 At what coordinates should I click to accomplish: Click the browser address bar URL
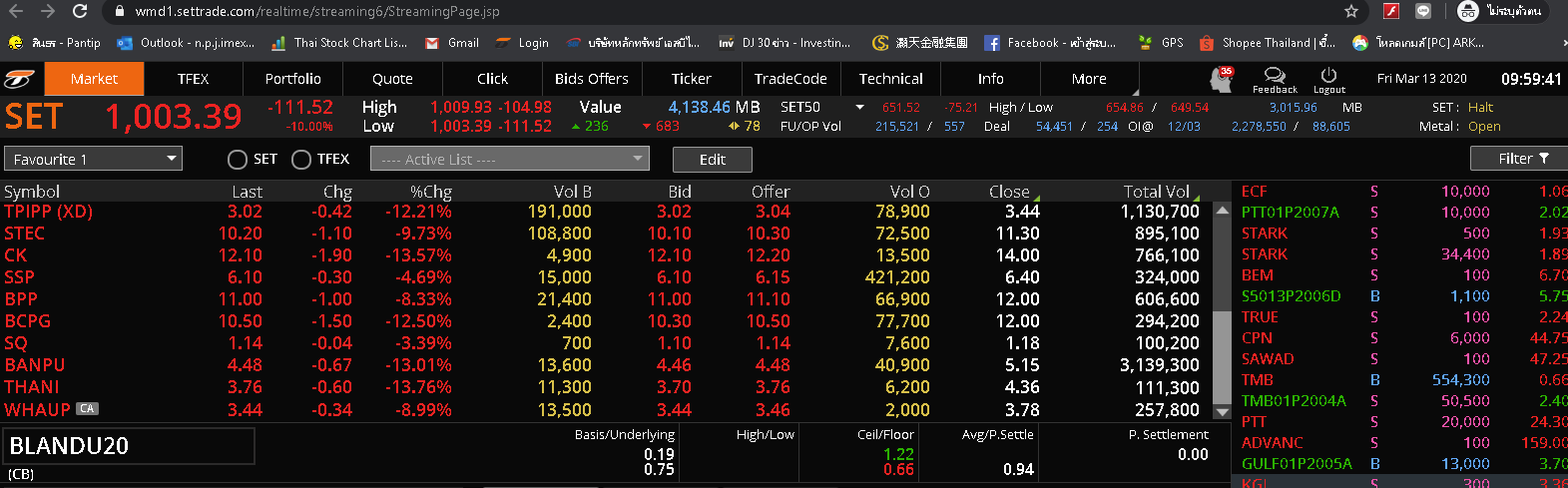(x=317, y=12)
